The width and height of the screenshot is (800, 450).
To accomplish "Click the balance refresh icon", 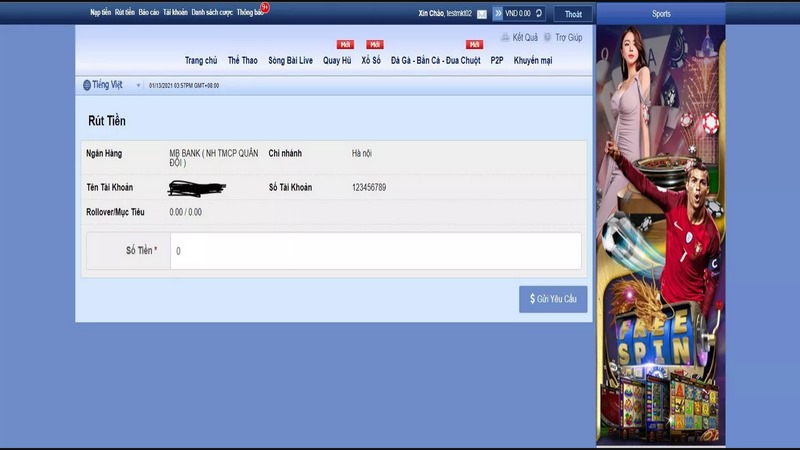I will coord(539,14).
